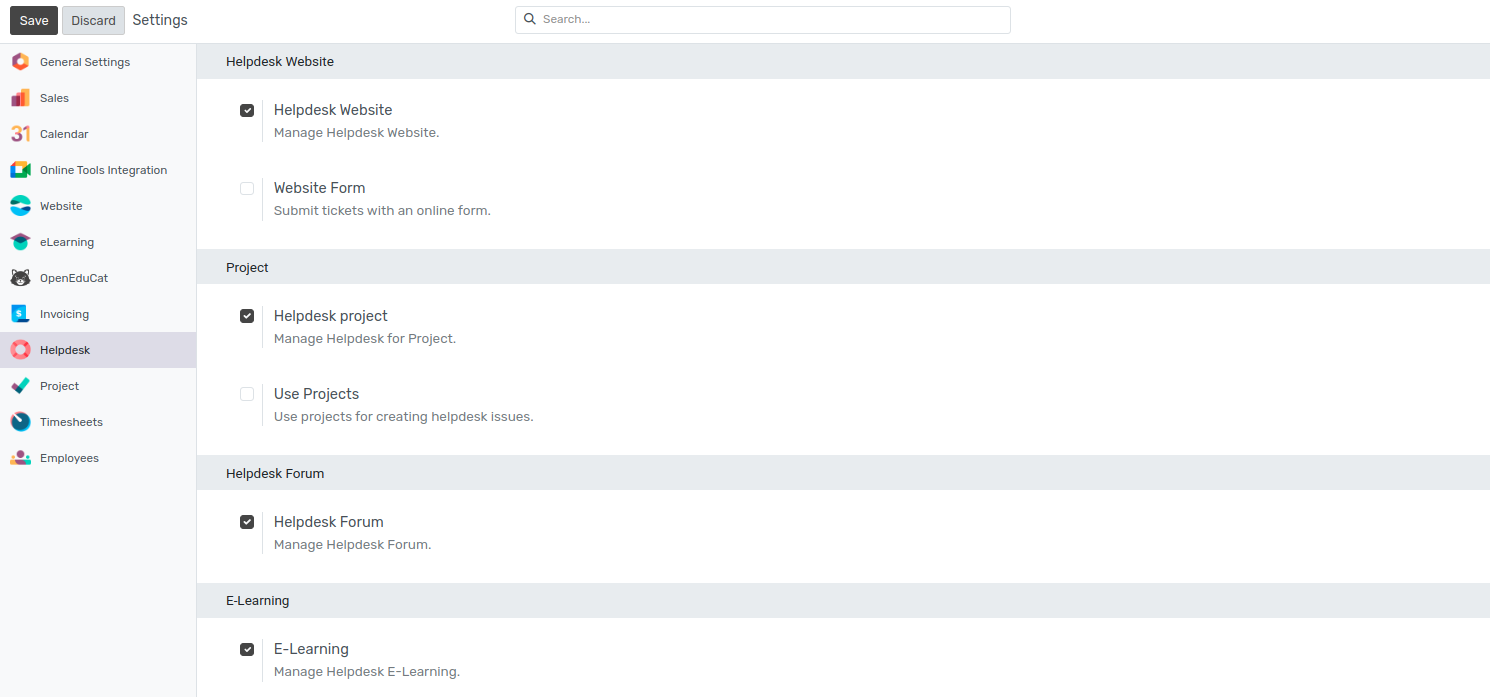1490x697 pixels.
Task: Click 'Use projects for creating helpdesk issues.' text
Action: [x=404, y=416]
